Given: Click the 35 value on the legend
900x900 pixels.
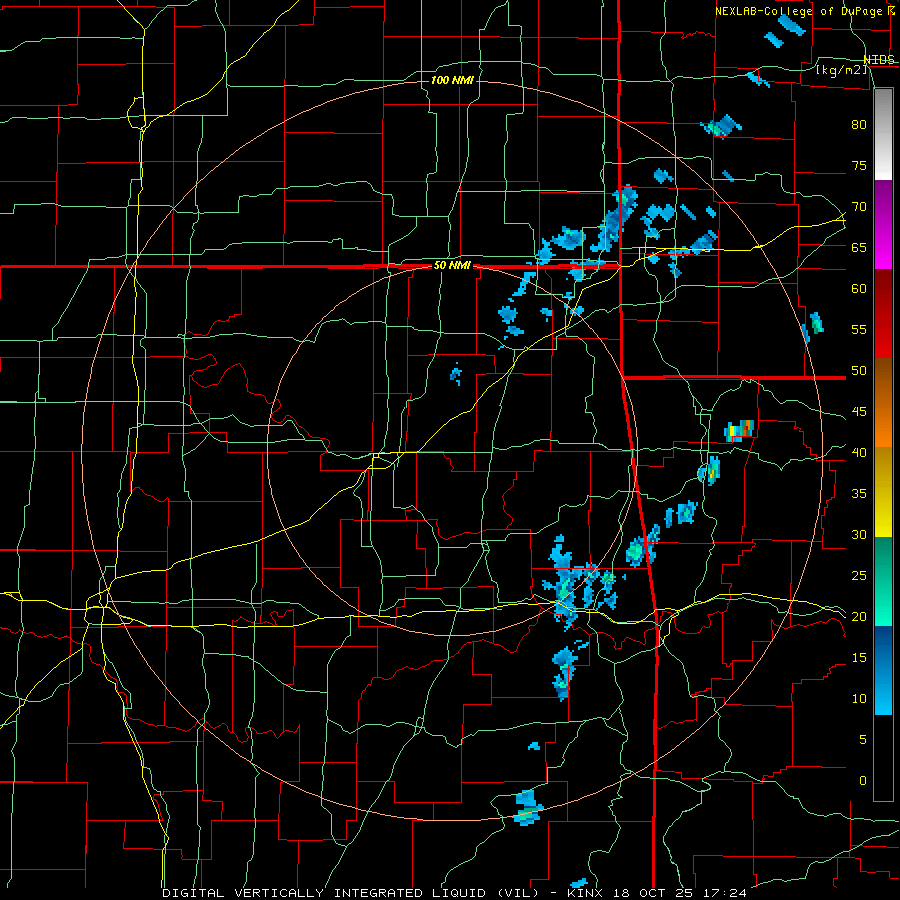Looking at the screenshot, I should 859,494.
